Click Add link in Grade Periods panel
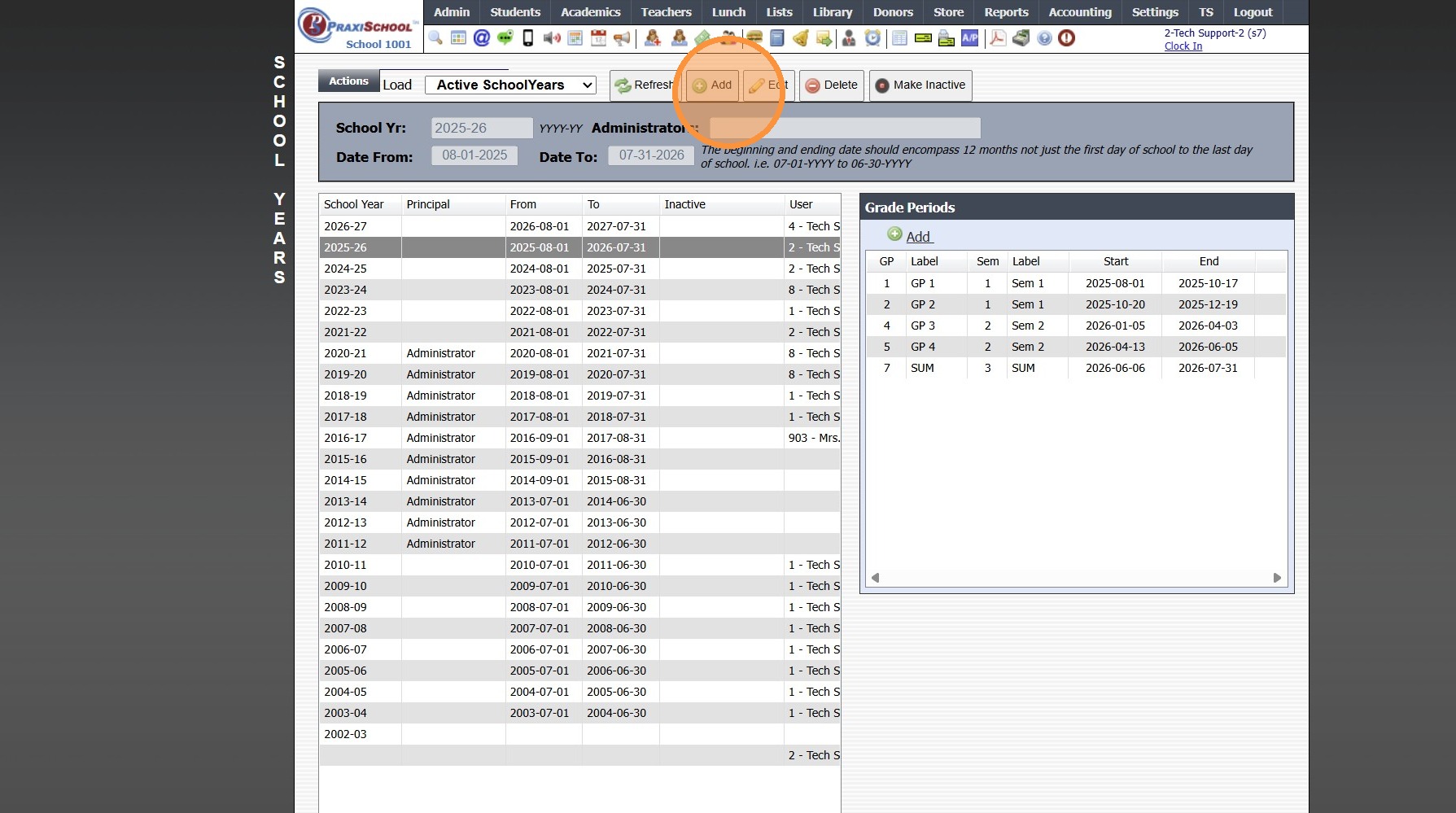Image resolution: width=1456 pixels, height=813 pixels. (917, 237)
